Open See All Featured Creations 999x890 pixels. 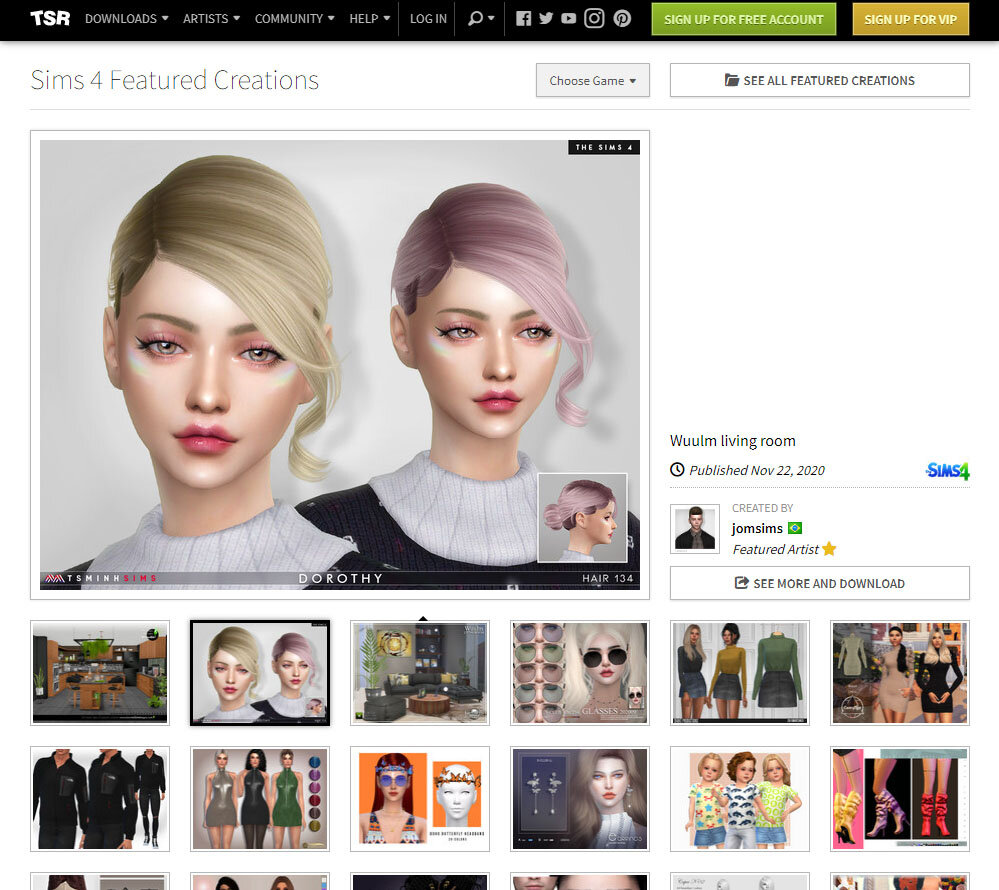(x=819, y=80)
